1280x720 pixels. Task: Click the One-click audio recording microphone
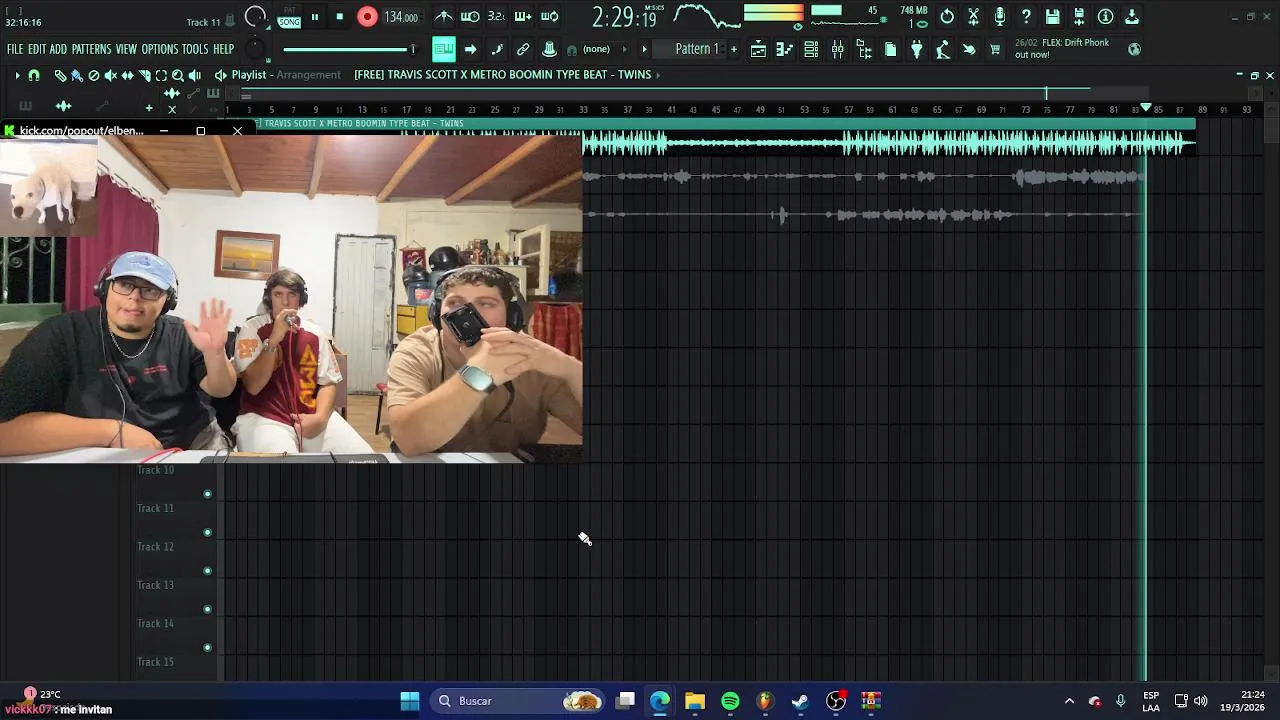1000,16
